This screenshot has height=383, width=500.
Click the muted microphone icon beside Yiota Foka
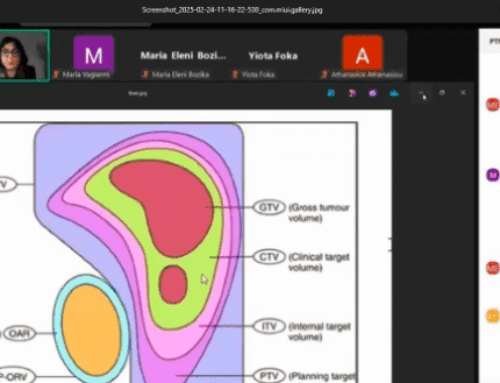click(235, 74)
